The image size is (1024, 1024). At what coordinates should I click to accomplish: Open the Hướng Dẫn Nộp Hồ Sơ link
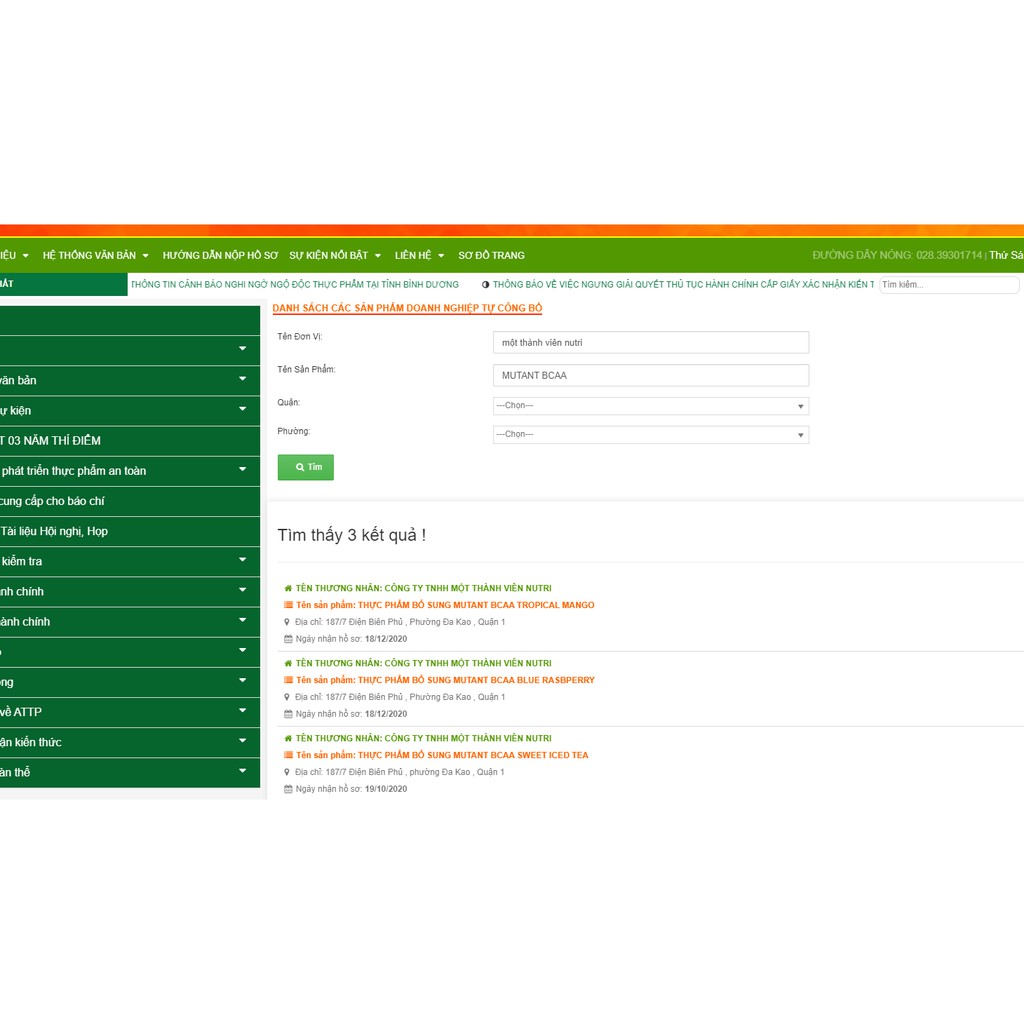click(x=220, y=256)
